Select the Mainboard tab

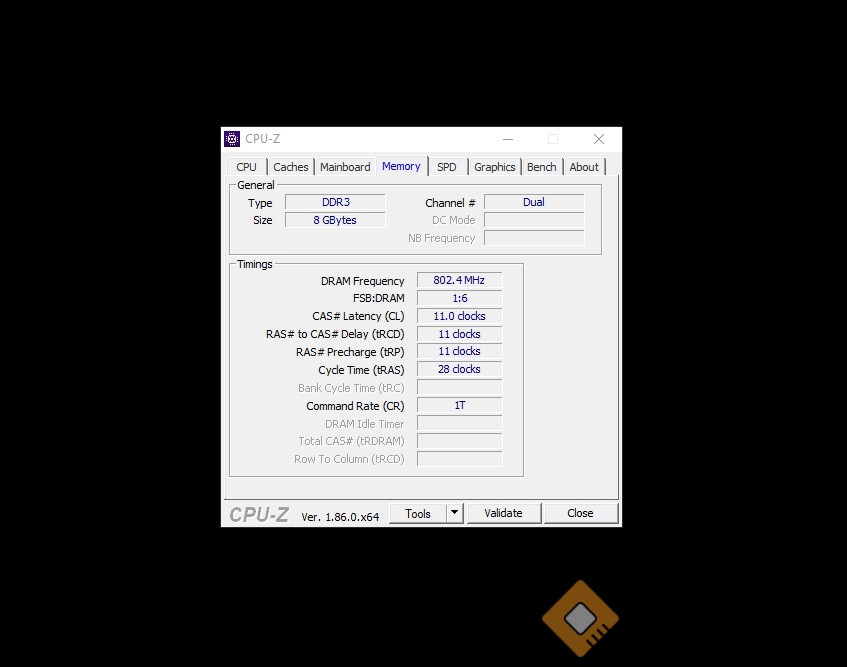point(345,167)
